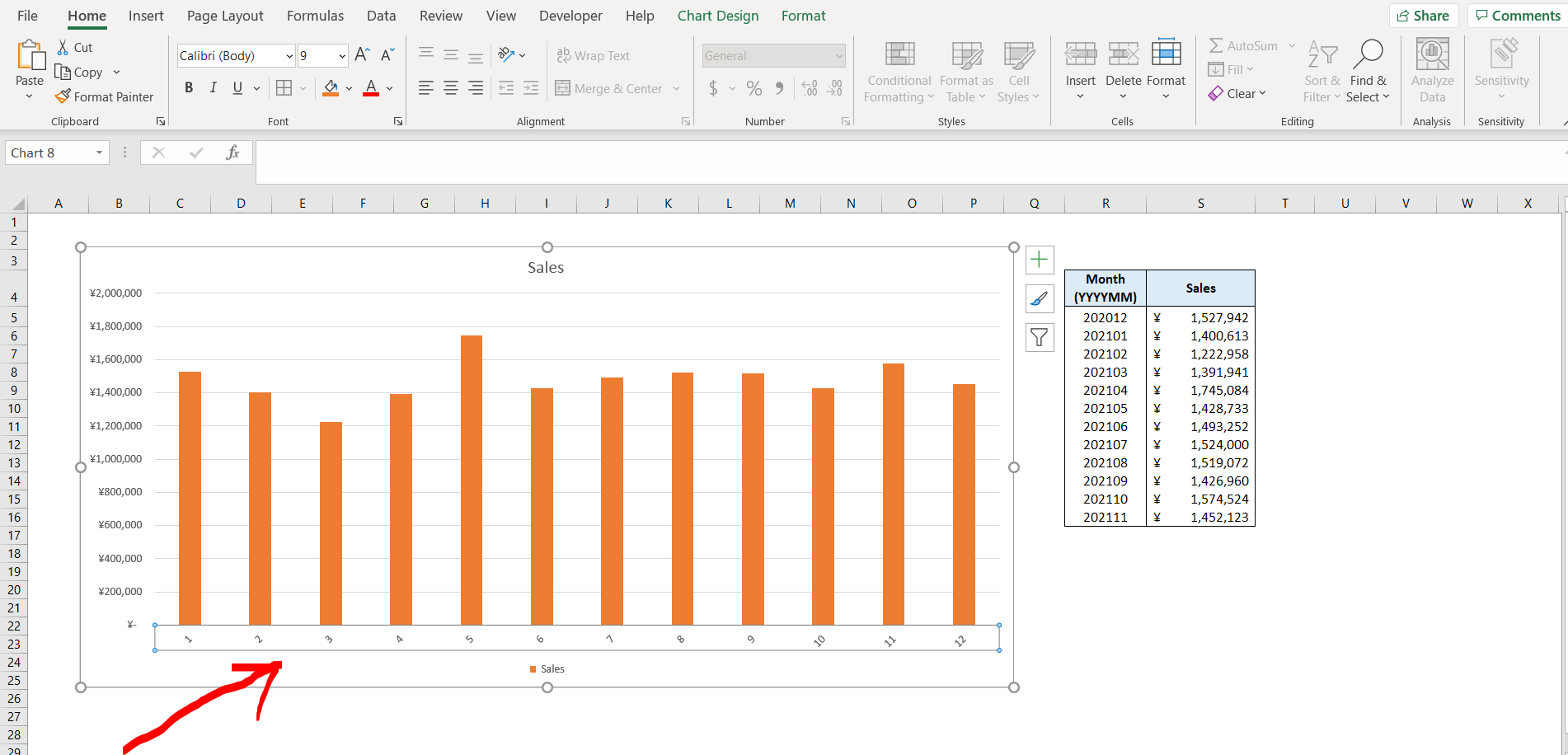Expand the Merge & Center options
Image resolution: width=1568 pixels, height=755 pixels.
point(676,88)
